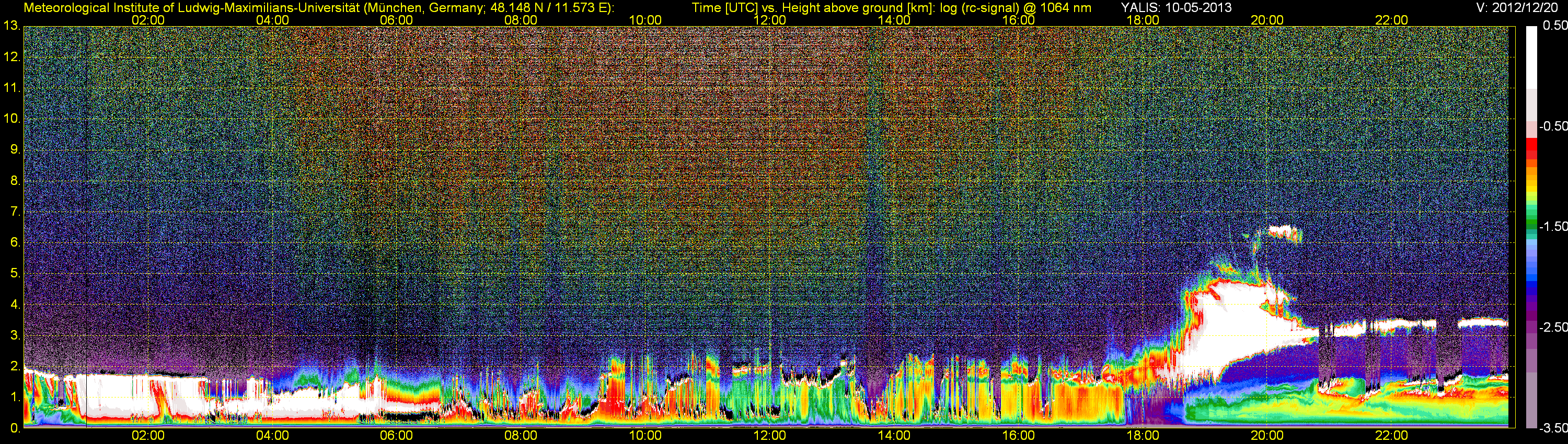Click the '02:00' label on the top time axis
This screenshot has width=1568, height=444.
coord(148,20)
